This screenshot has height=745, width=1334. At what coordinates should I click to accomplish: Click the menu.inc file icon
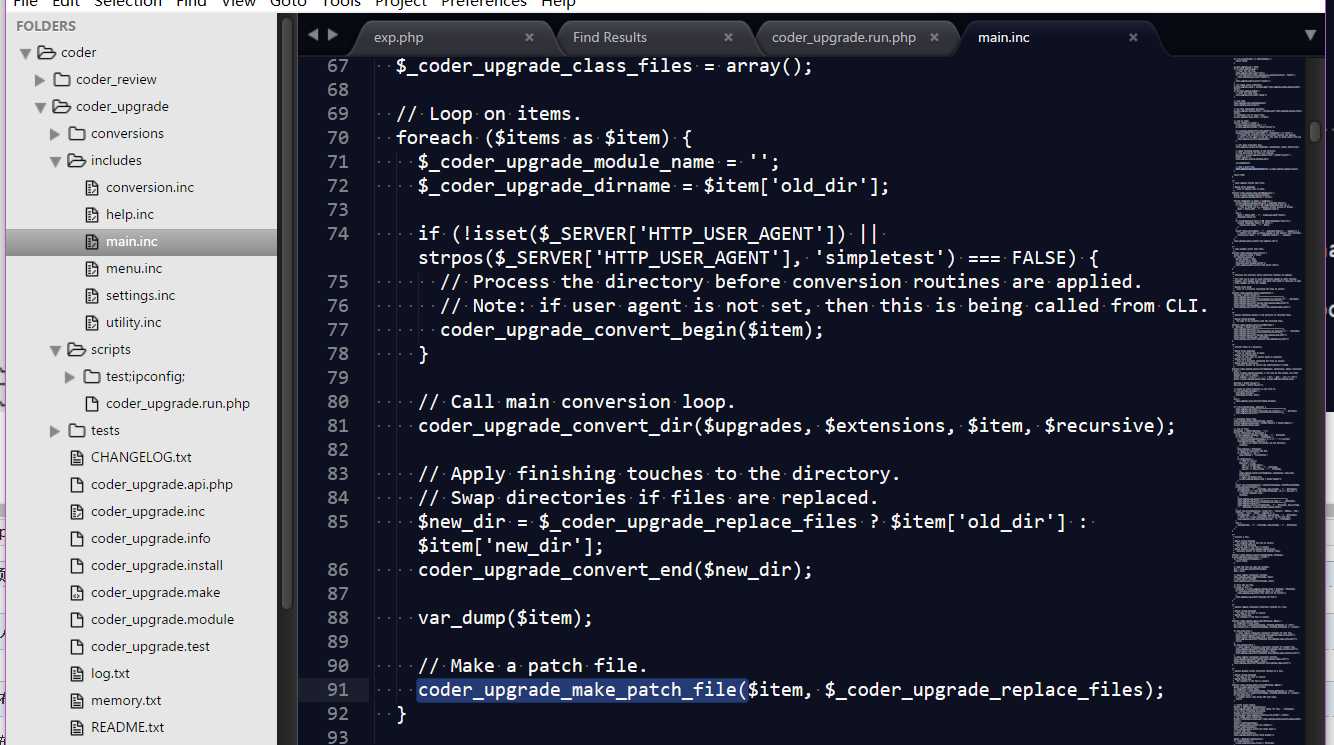92,268
